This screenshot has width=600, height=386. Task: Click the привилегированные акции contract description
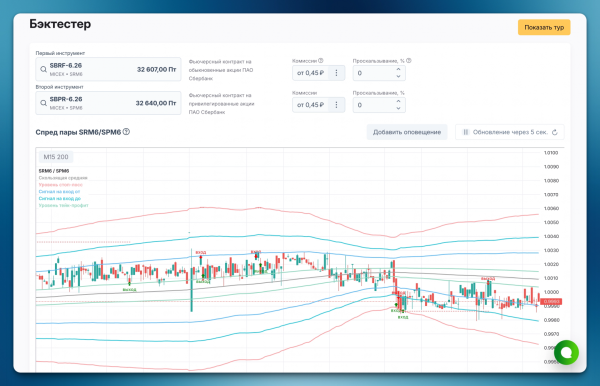[222, 104]
